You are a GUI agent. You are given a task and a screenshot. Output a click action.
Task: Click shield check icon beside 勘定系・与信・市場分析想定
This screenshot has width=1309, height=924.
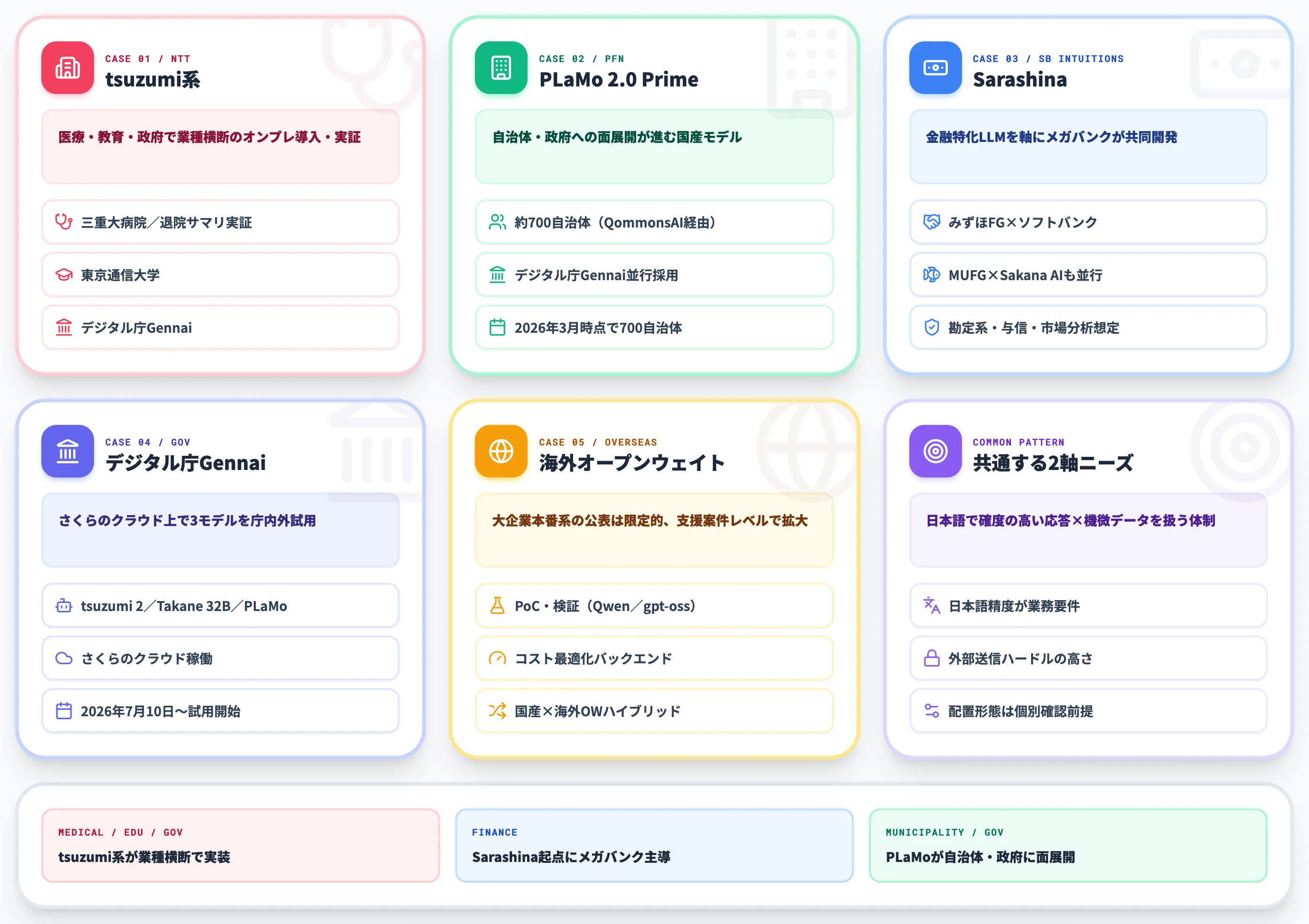[x=931, y=328]
